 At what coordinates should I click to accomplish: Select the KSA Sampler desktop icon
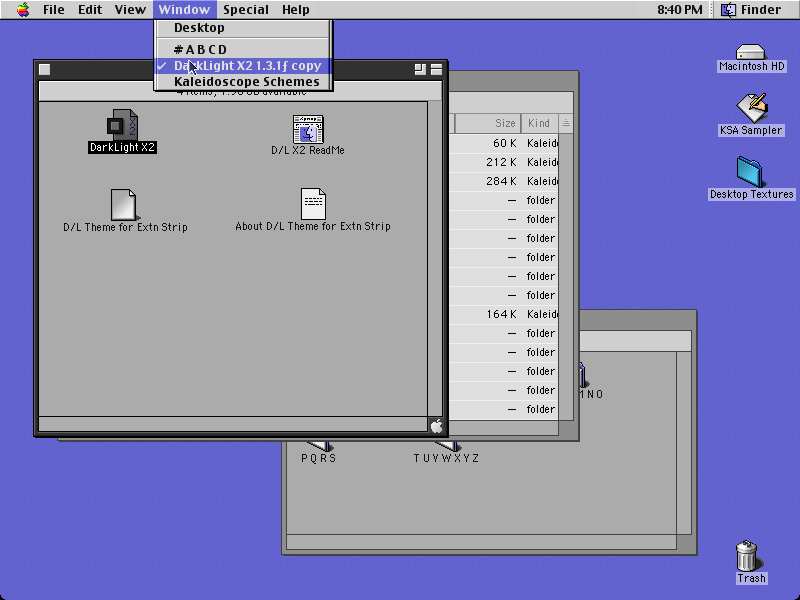pyautogui.click(x=752, y=108)
